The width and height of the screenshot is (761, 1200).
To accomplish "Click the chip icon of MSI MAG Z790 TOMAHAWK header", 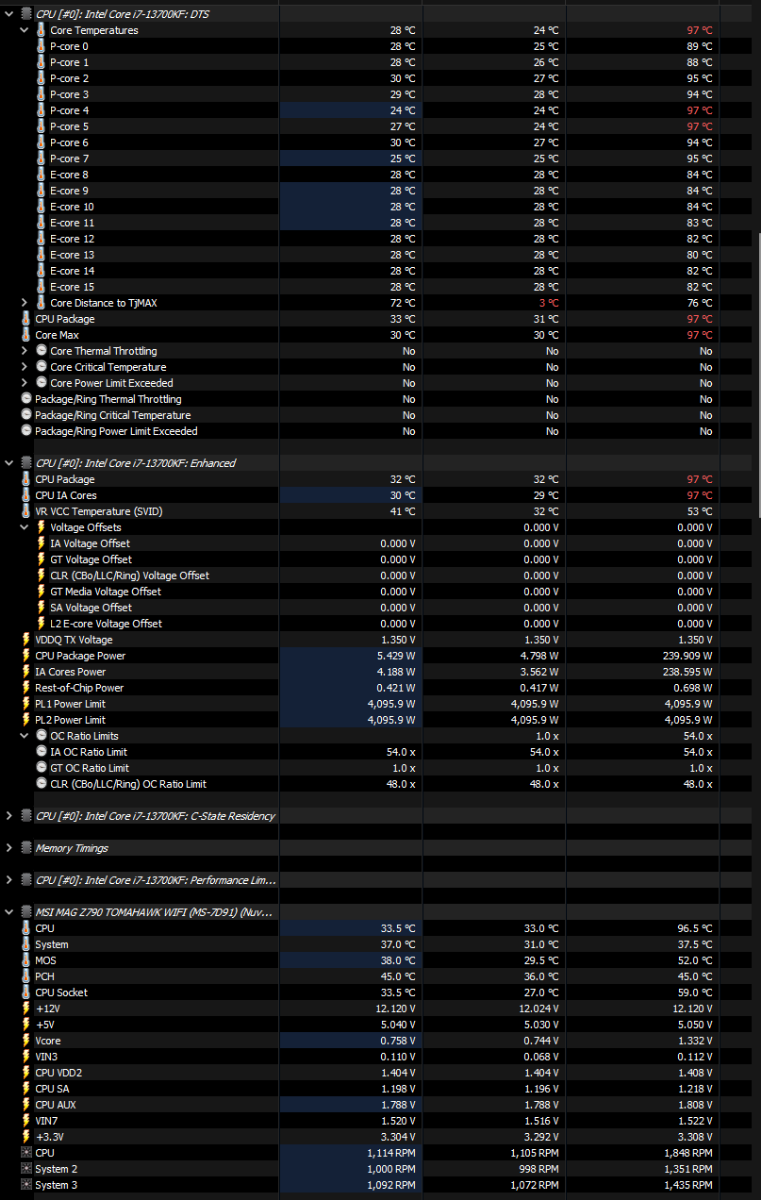I will [26, 912].
